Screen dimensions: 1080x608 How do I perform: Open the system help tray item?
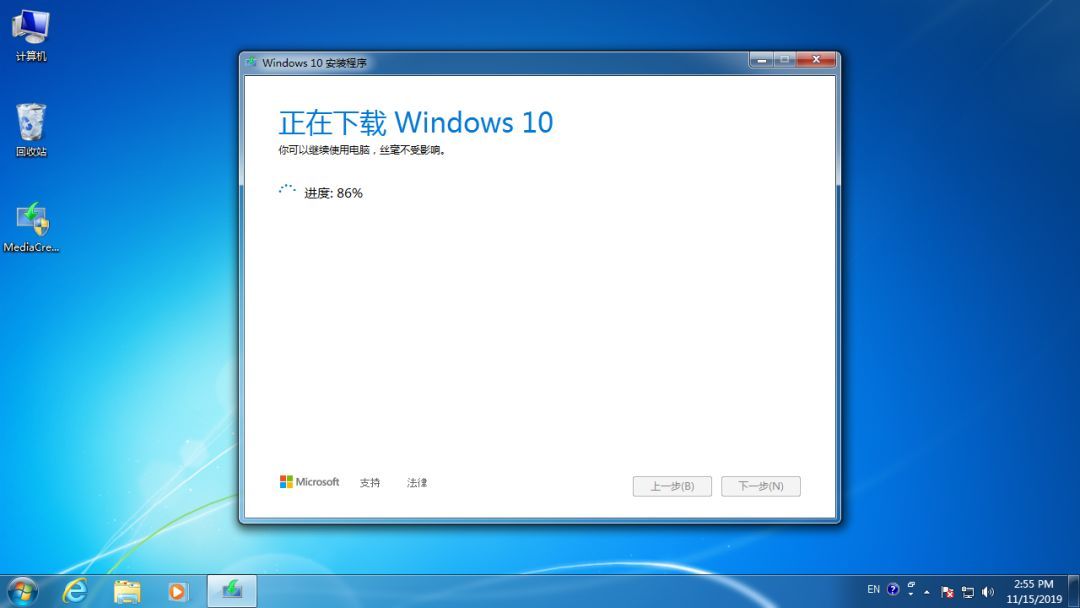coord(893,590)
